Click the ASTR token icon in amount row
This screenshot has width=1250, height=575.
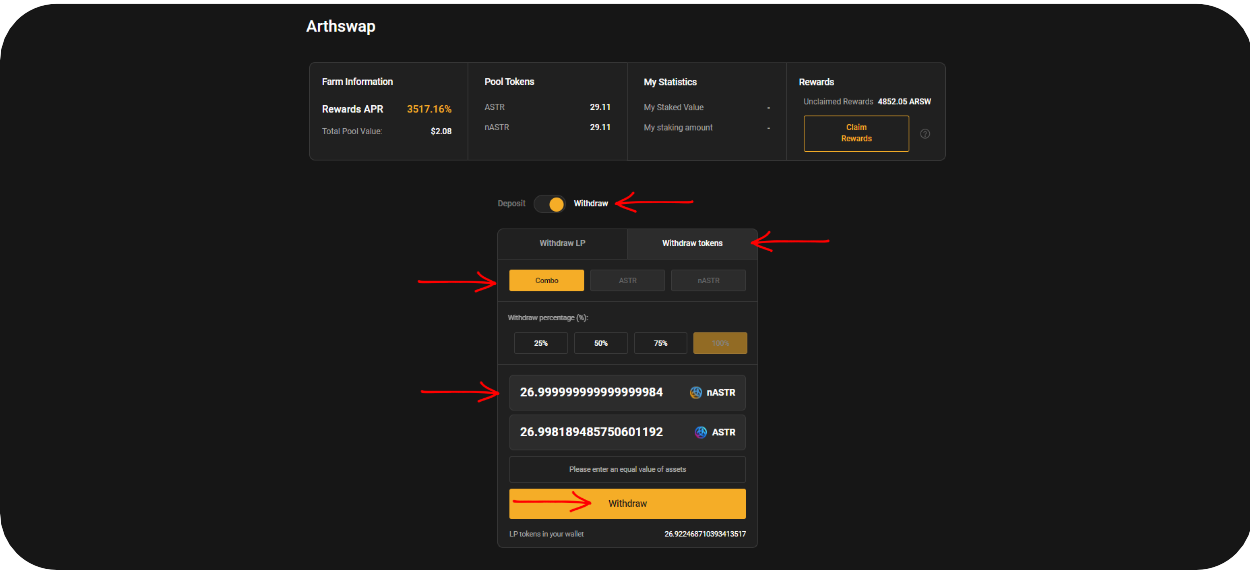pos(702,432)
